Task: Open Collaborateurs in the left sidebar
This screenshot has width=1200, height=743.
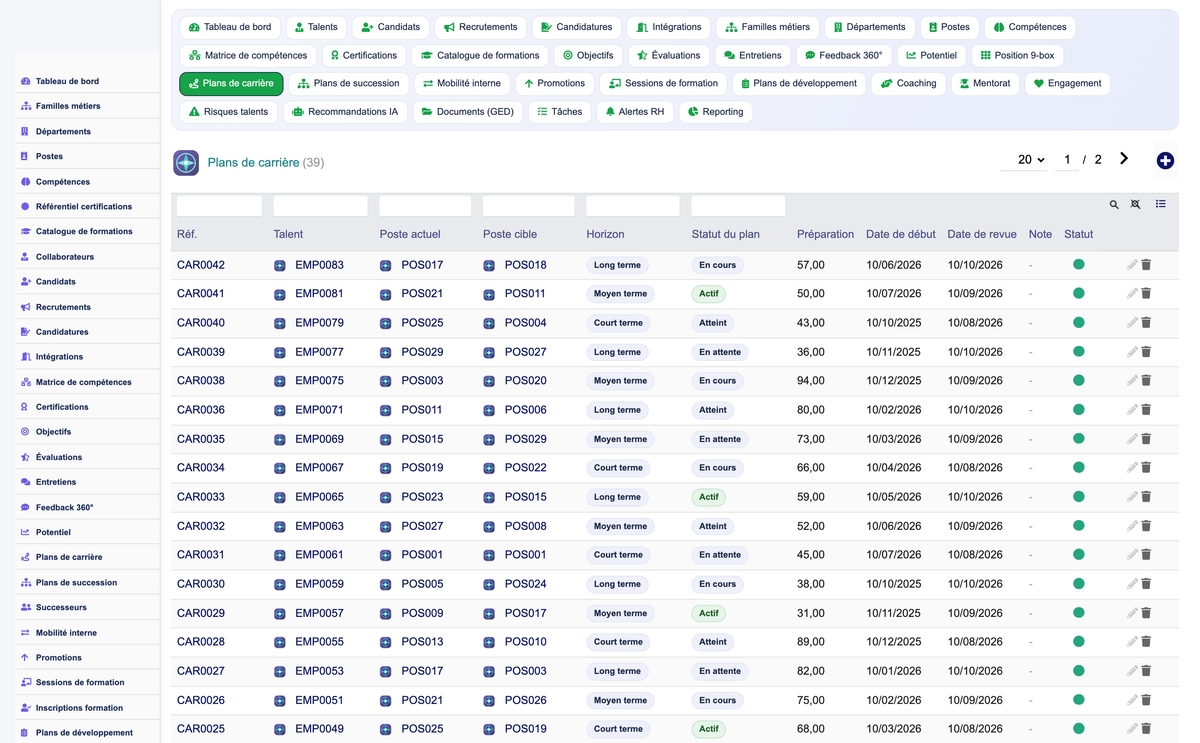Action: click(x=65, y=257)
